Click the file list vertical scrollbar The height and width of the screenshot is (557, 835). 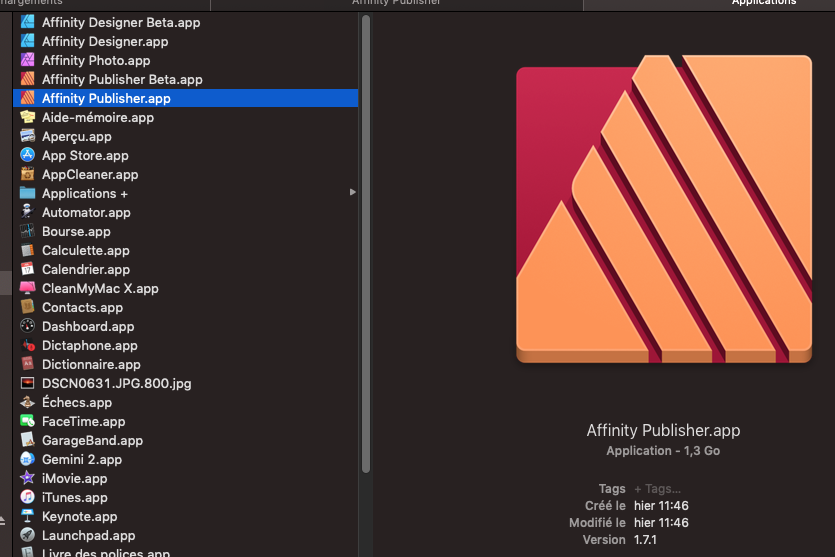[x=366, y=244]
